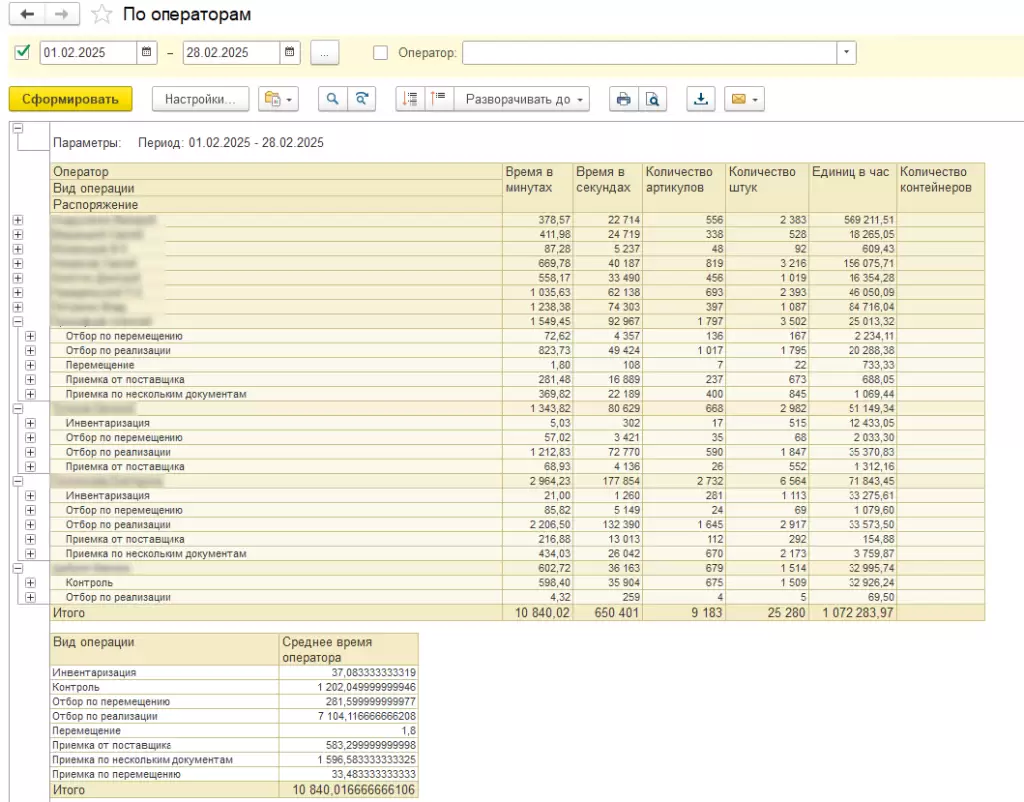Collapse the top-level report tree group

(x=16, y=128)
